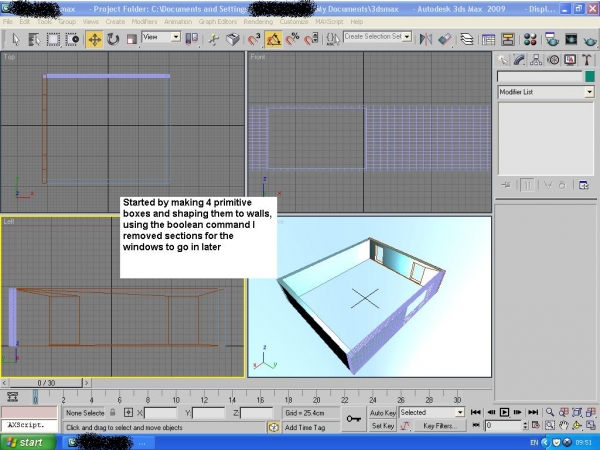Image resolution: width=600 pixels, height=450 pixels.
Task: Open Render Setup teapot icon
Action: [552, 39]
